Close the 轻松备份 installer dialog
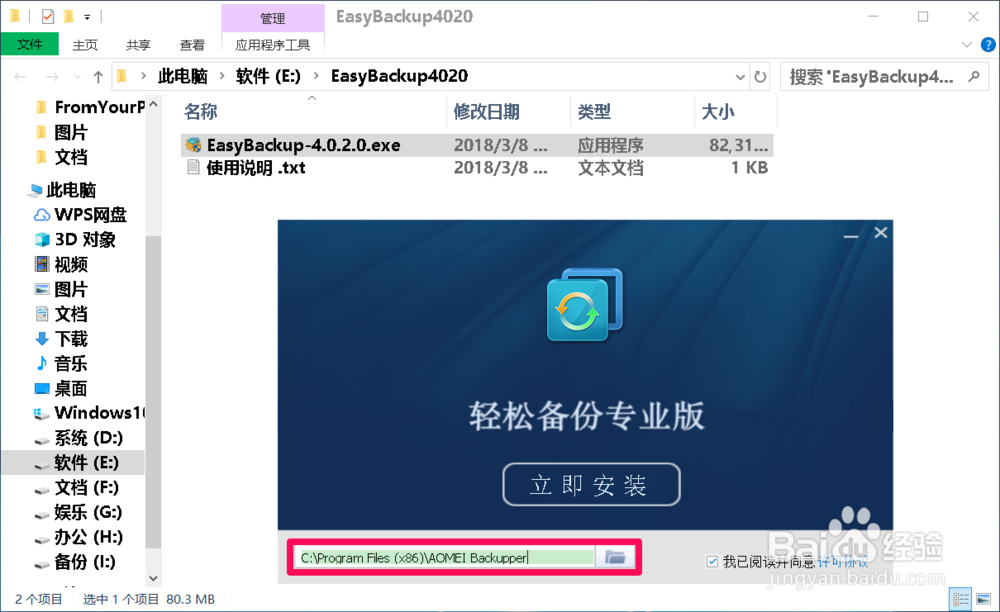The width and height of the screenshot is (1000, 612). click(881, 233)
